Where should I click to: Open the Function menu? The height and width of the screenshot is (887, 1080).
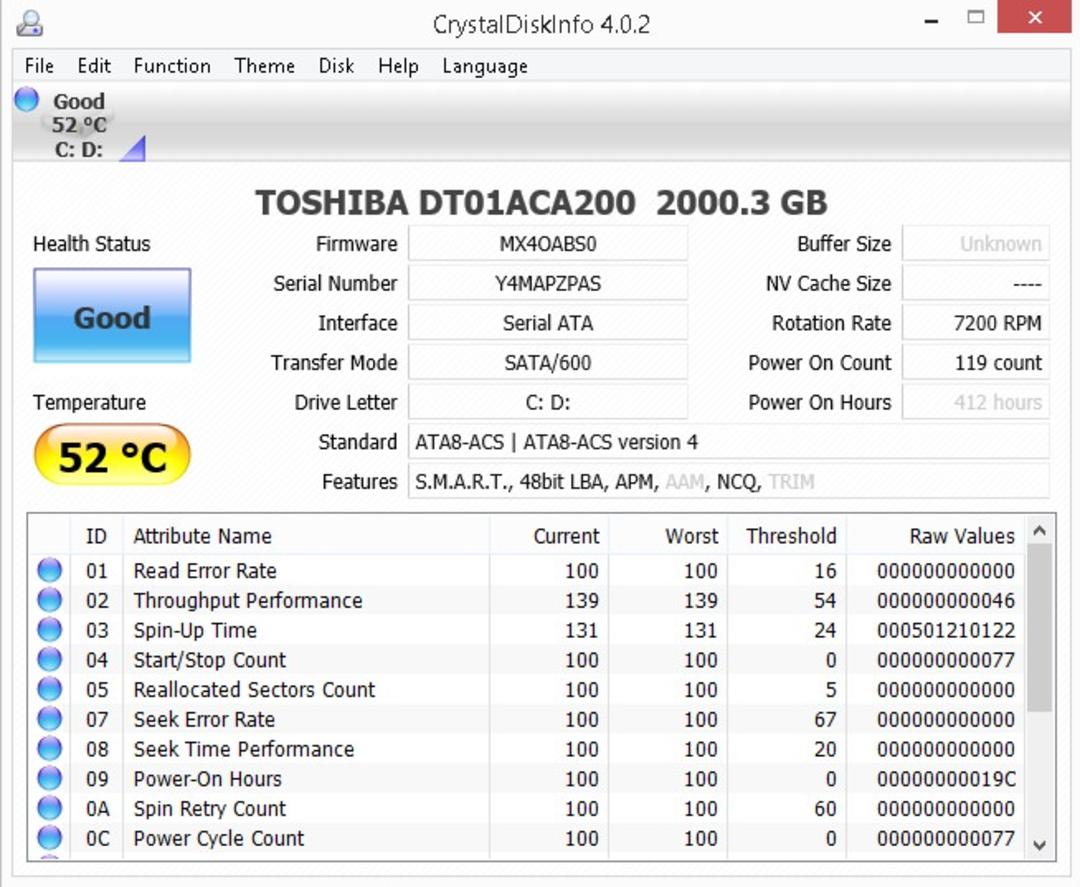tap(172, 66)
